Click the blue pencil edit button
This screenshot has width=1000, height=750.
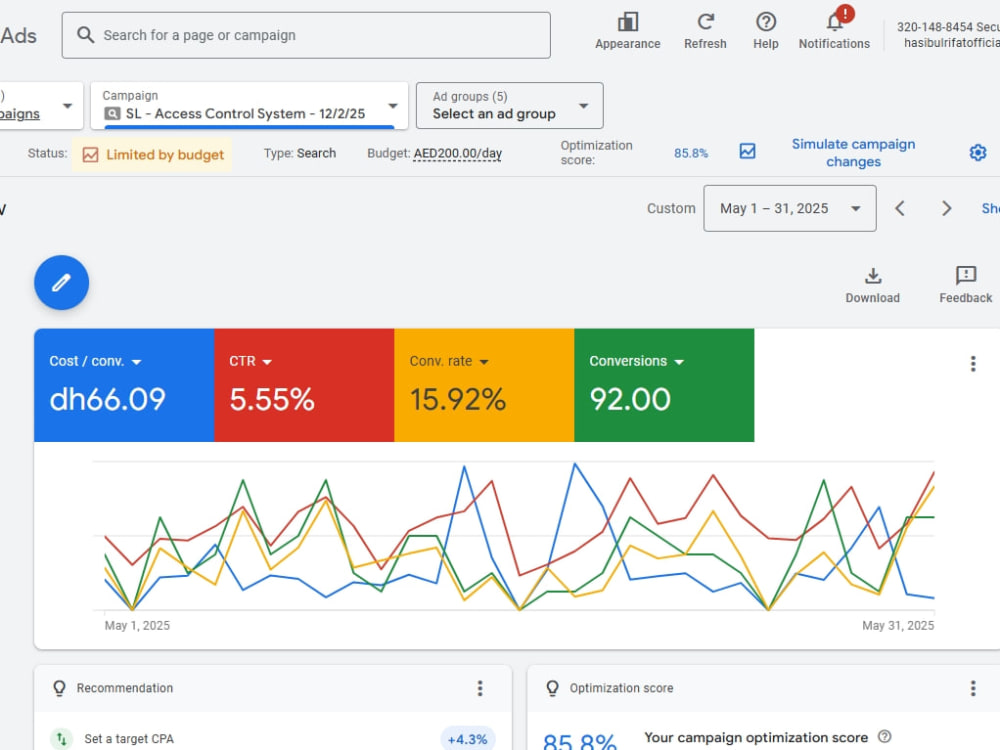tap(61, 283)
